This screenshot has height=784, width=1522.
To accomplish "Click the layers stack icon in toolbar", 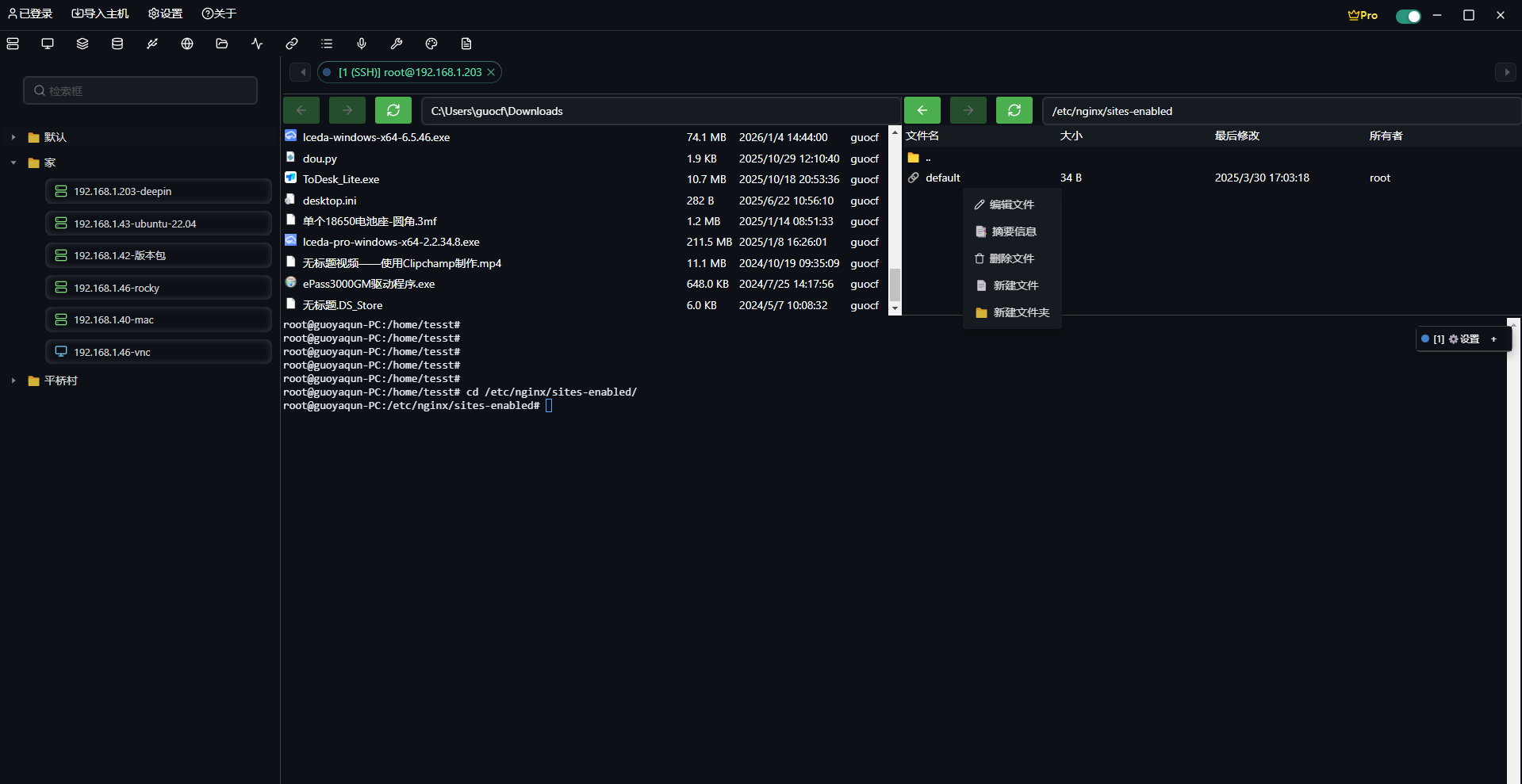I will [82, 44].
